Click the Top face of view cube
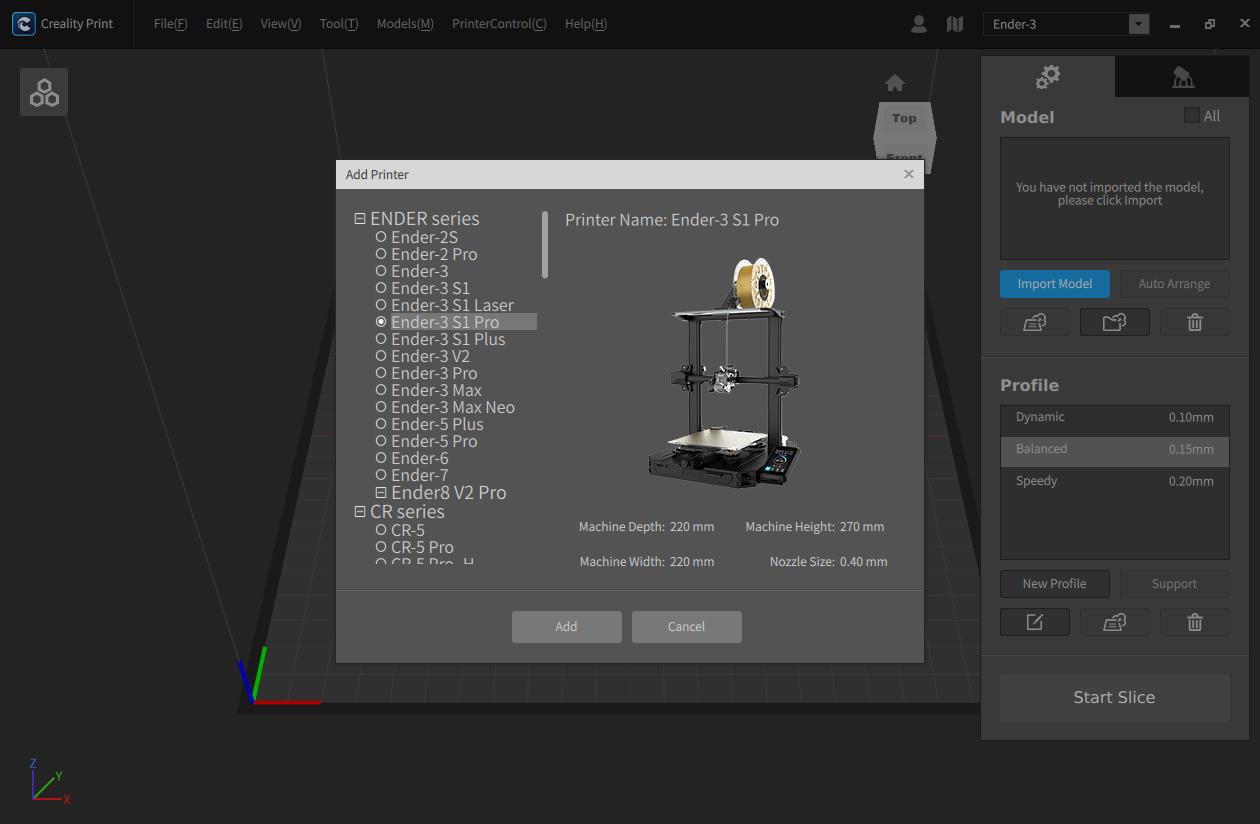The height and width of the screenshot is (824, 1260). click(x=904, y=118)
